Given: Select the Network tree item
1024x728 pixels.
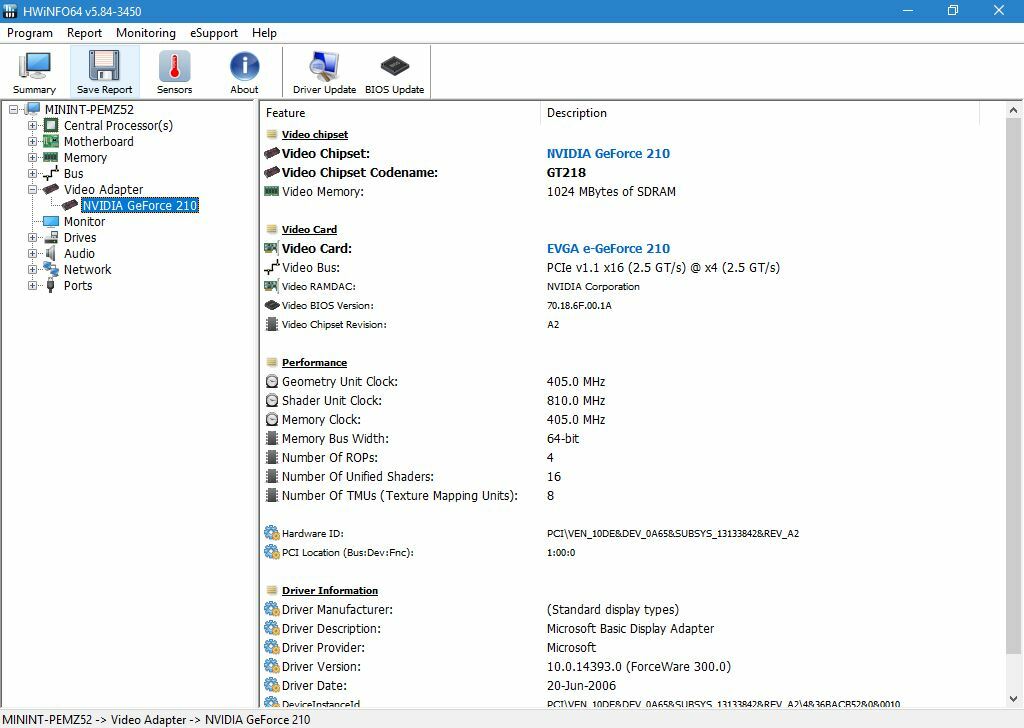Looking at the screenshot, I should [x=87, y=270].
